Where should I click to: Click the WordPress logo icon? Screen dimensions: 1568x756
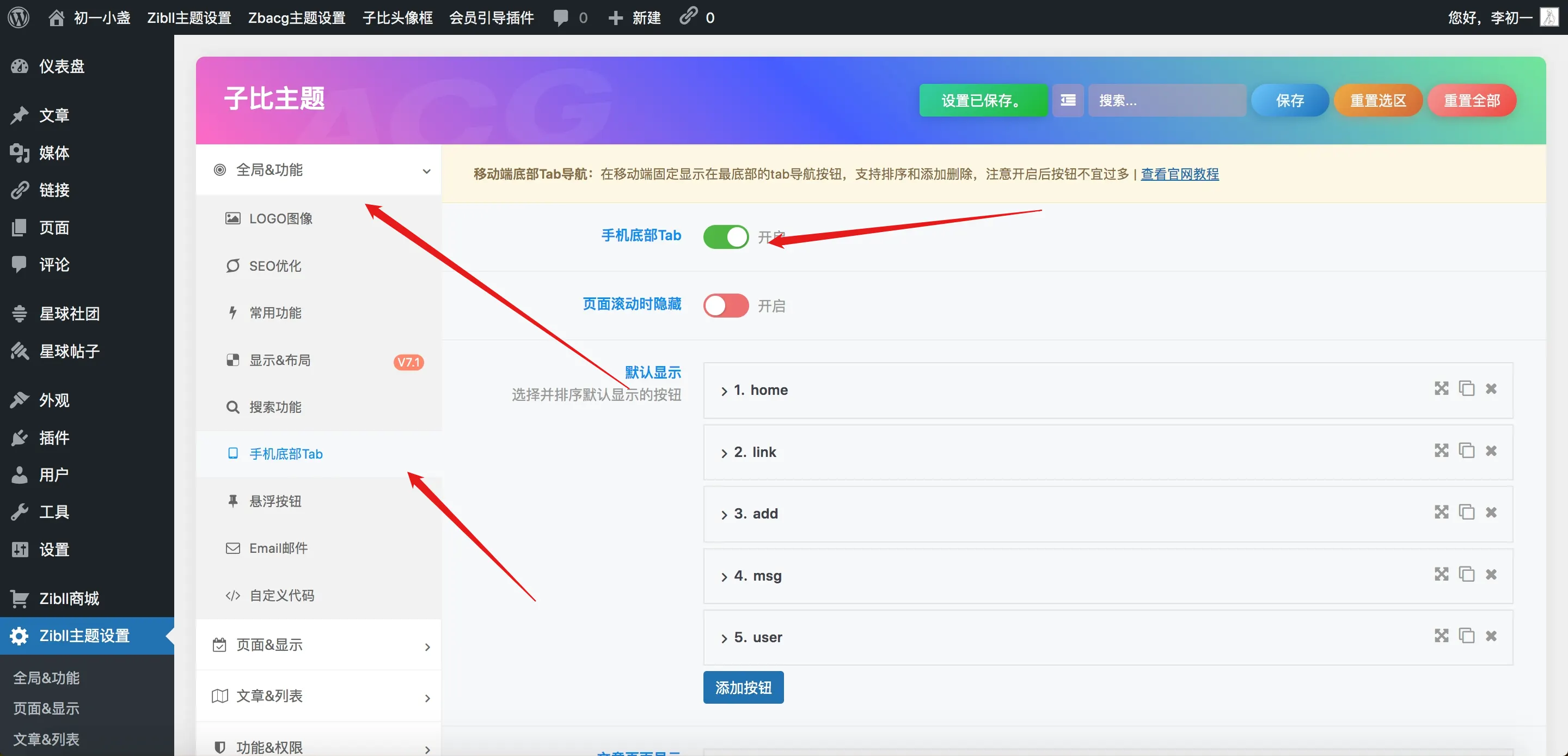19,17
